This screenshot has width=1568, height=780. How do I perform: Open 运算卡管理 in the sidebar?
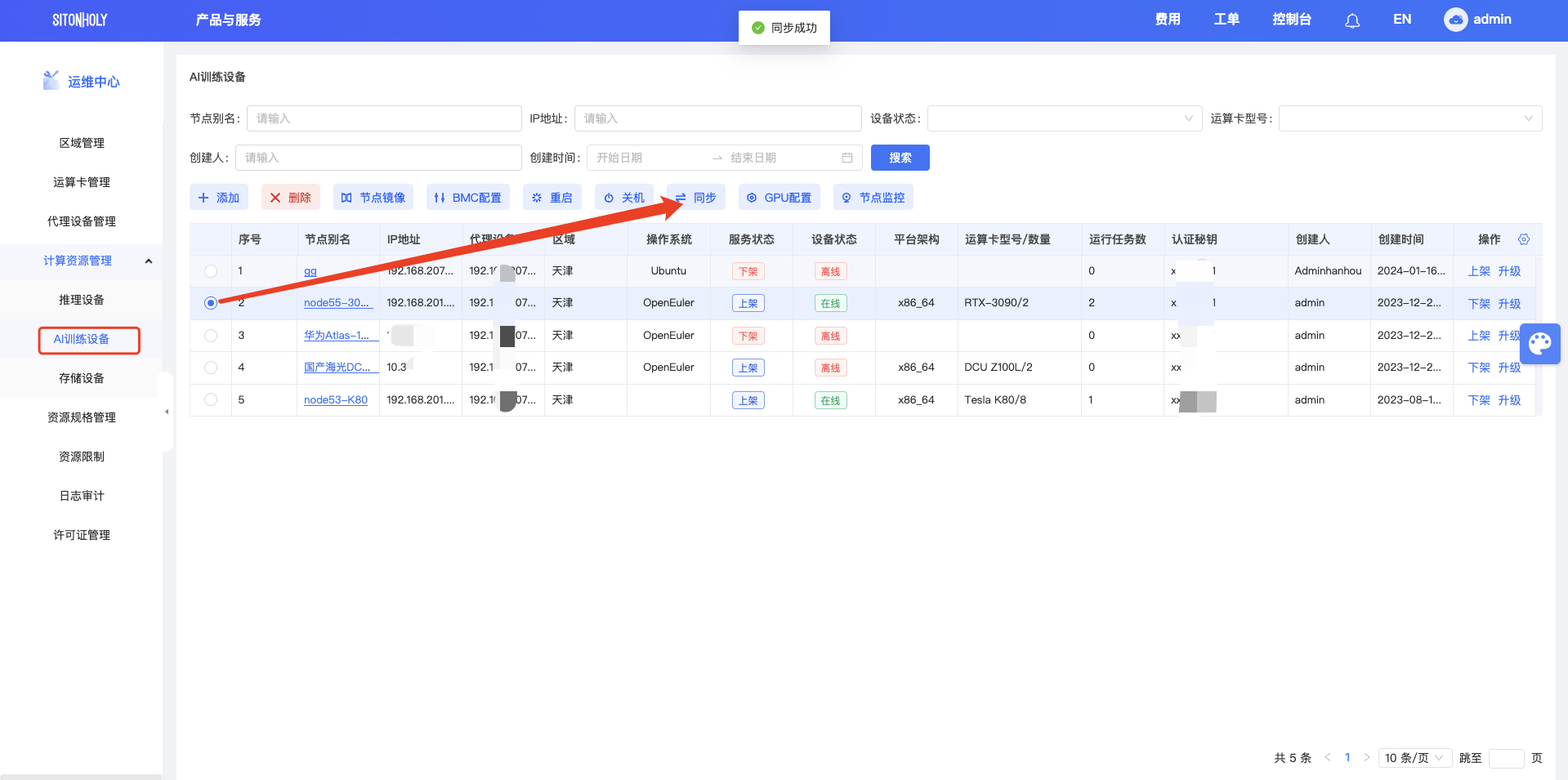pos(82,182)
